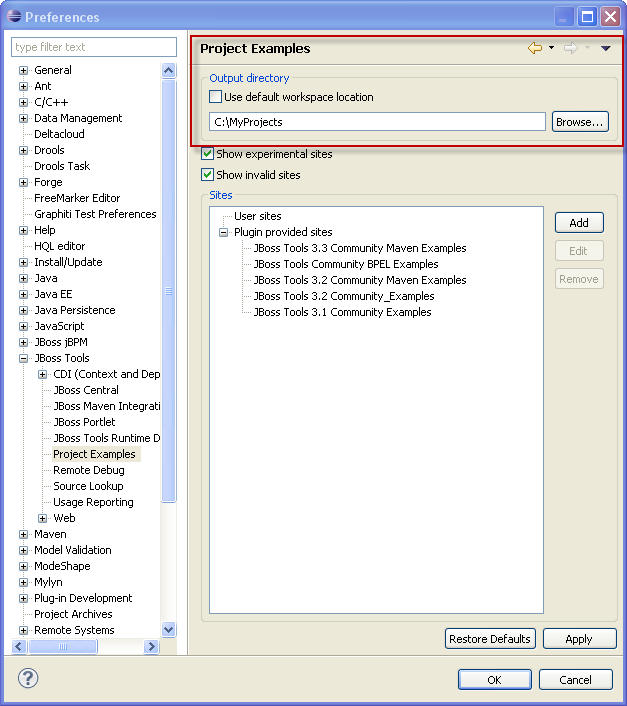The width and height of the screenshot is (627, 706).
Task: Click the Apply button
Action: coord(579,639)
